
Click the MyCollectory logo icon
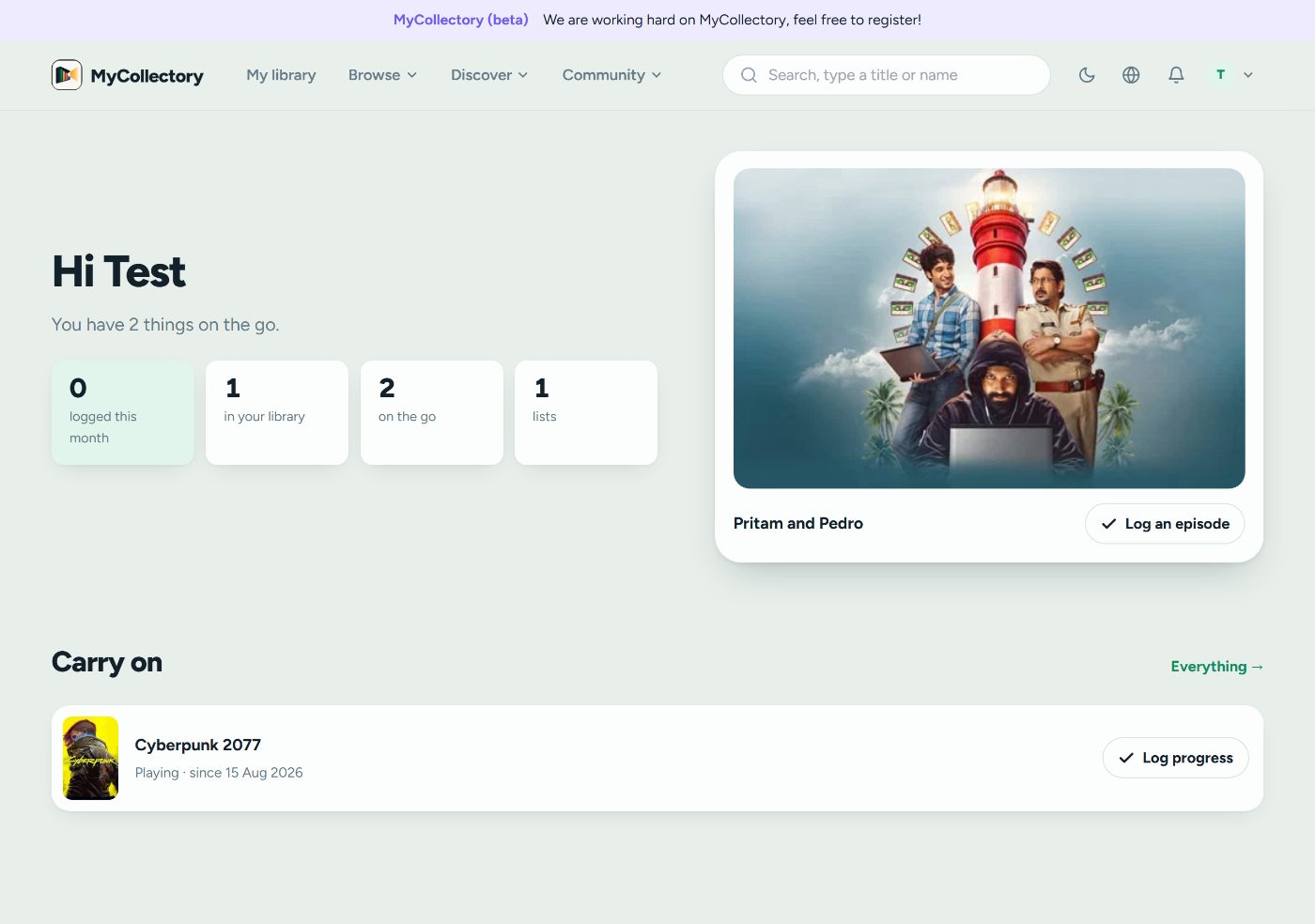[67, 75]
